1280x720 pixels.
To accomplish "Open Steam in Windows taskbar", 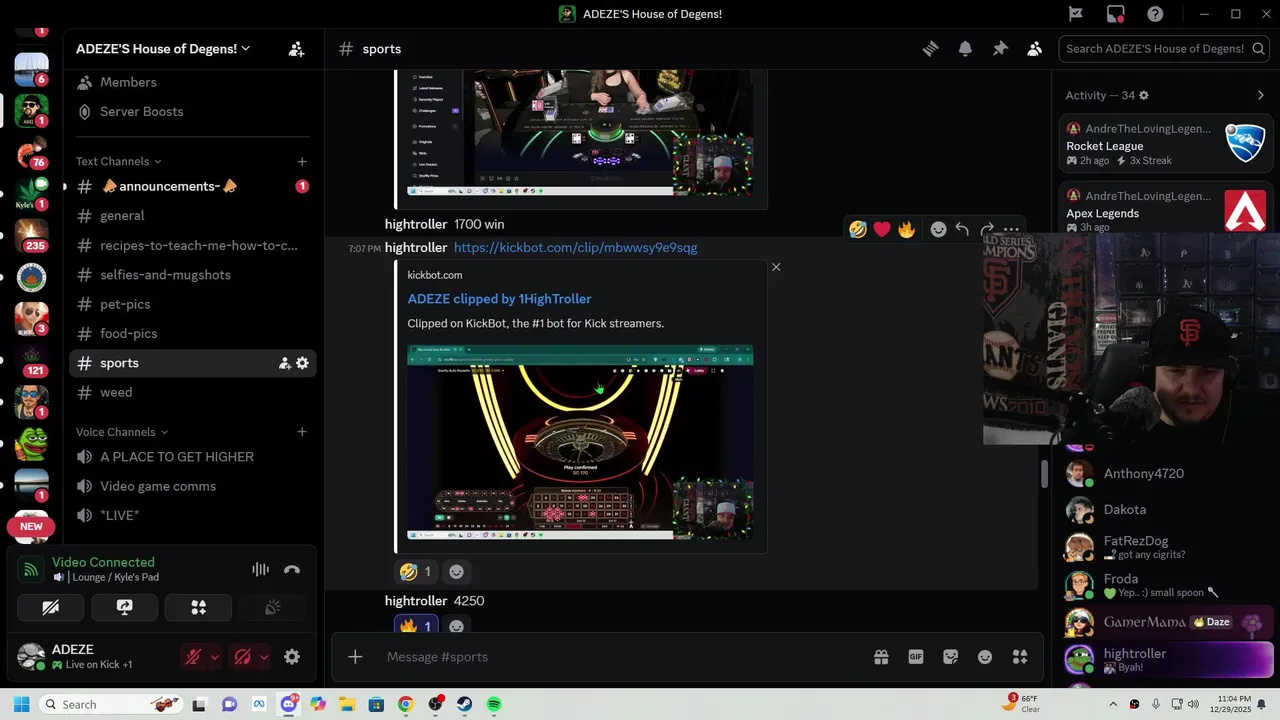I will tap(465, 704).
